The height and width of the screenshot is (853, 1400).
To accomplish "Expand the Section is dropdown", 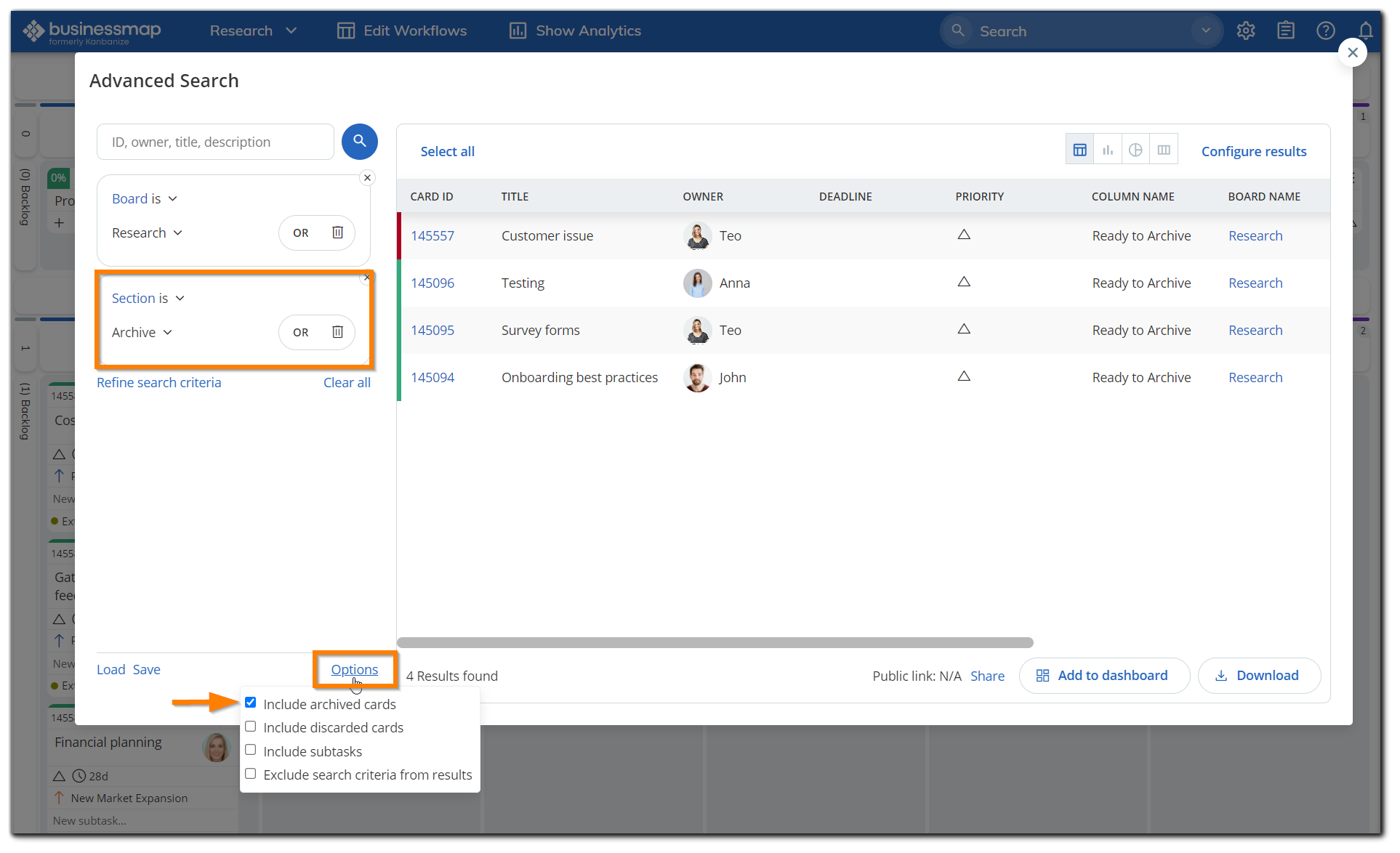I will click(148, 298).
